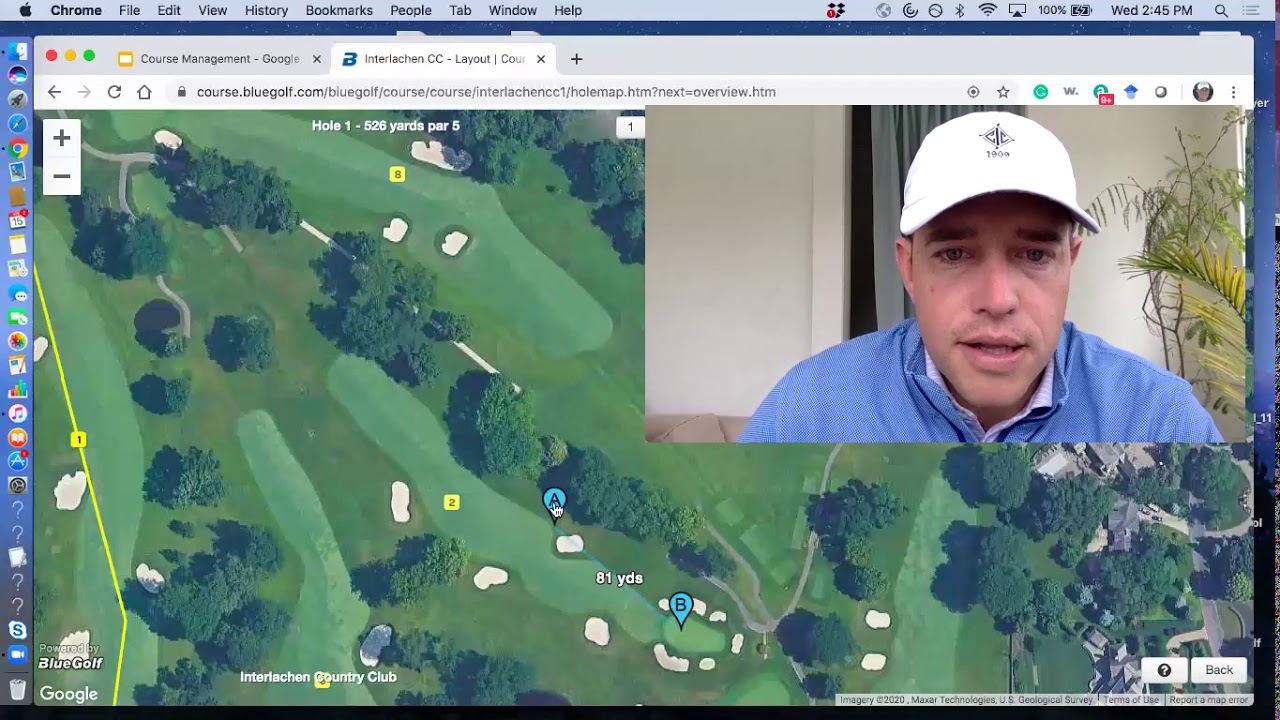Click yellow hole 8 marker
The height and width of the screenshot is (720, 1280).
[x=397, y=174]
